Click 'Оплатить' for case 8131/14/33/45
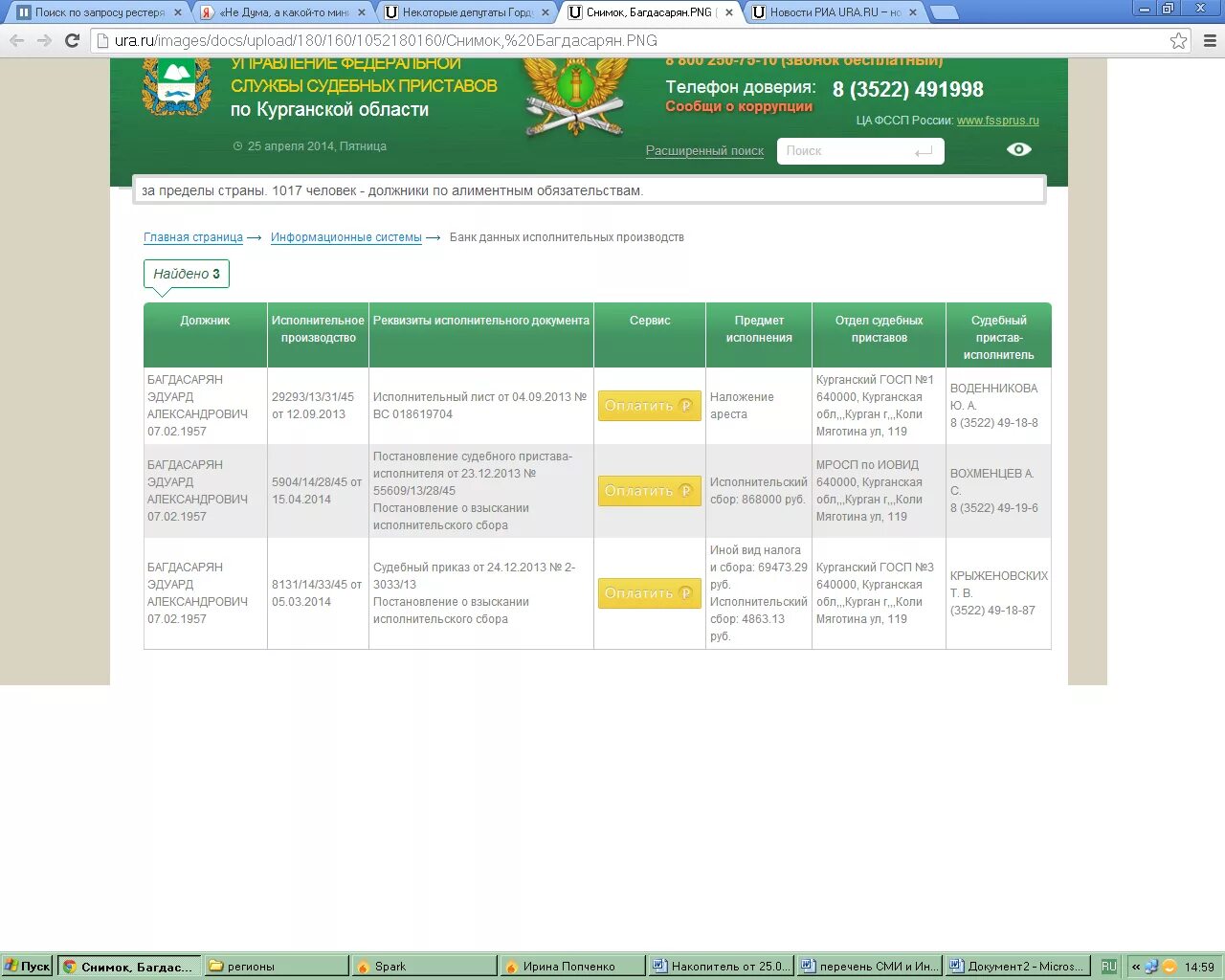The width and height of the screenshot is (1225, 980). [650, 593]
